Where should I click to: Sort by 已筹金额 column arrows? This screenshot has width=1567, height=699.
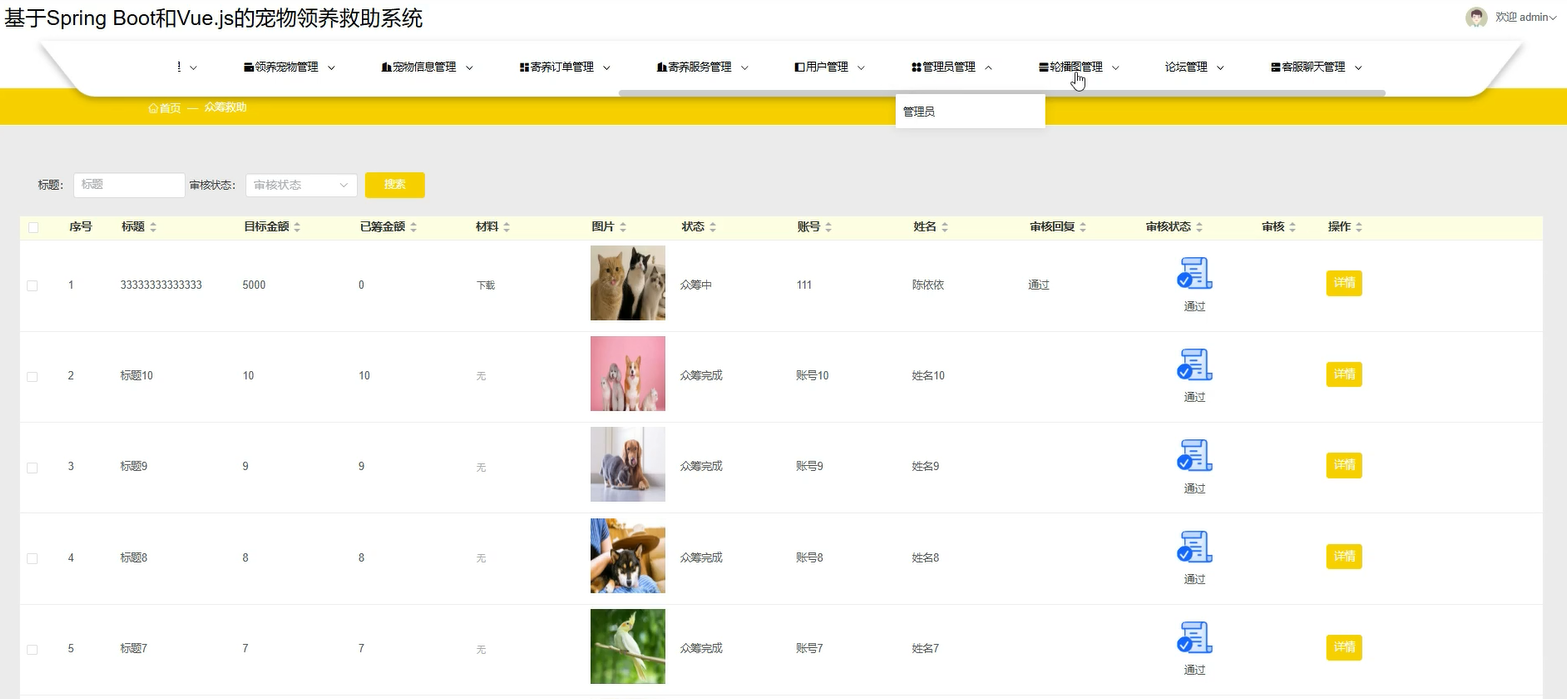point(413,228)
